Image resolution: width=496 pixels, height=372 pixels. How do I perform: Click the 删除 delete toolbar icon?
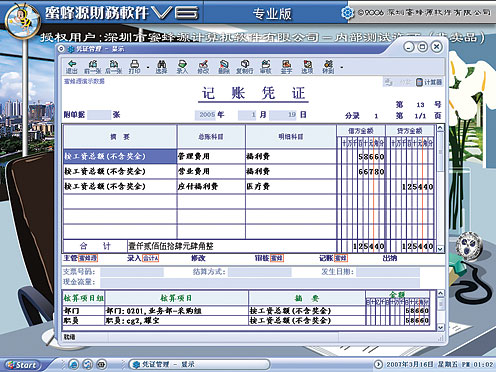[x=224, y=67]
